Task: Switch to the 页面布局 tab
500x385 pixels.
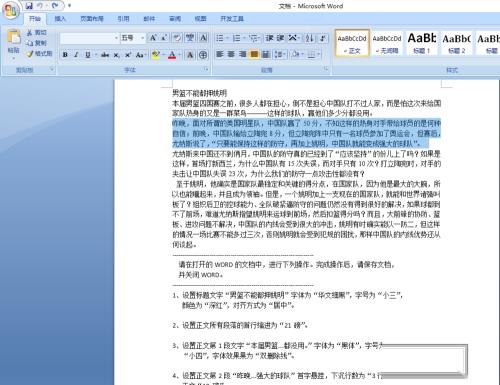Action: 92,19
